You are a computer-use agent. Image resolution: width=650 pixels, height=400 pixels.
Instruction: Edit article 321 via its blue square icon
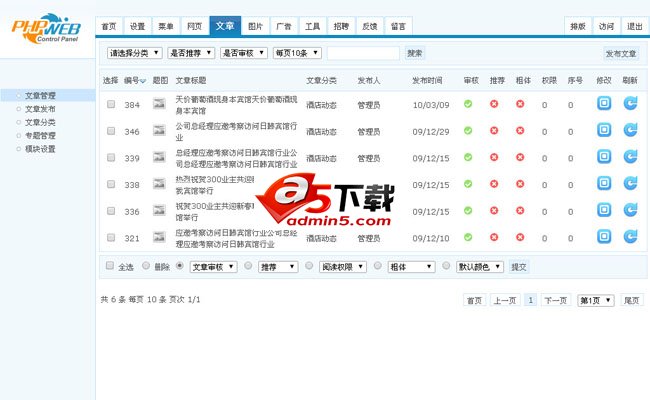pos(604,237)
